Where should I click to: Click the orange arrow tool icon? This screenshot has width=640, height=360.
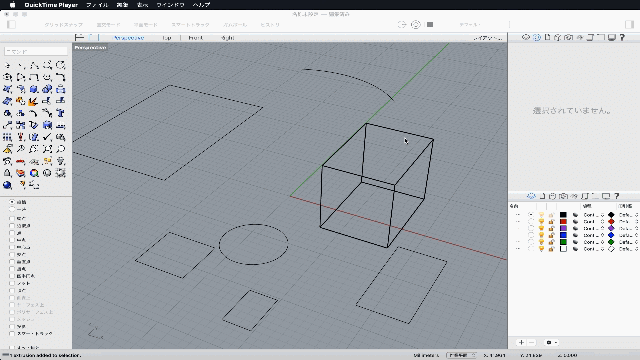[34, 101]
